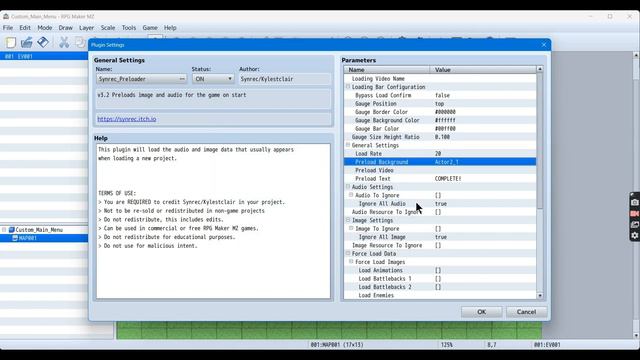Collapse Image To Ignore subgroup
Viewport: 640px width, 360px height.
coord(351,228)
